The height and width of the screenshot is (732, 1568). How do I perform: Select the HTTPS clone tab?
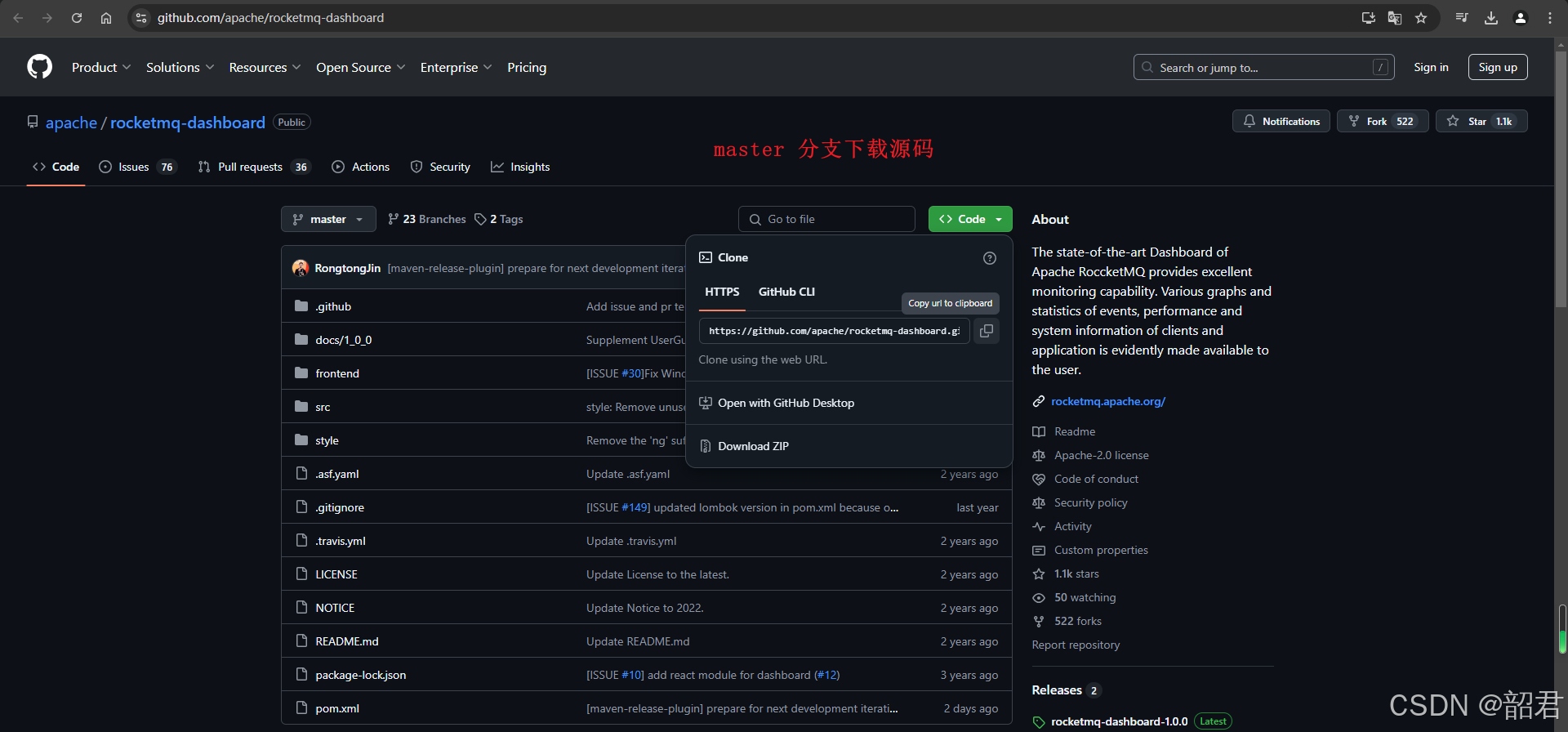click(722, 292)
